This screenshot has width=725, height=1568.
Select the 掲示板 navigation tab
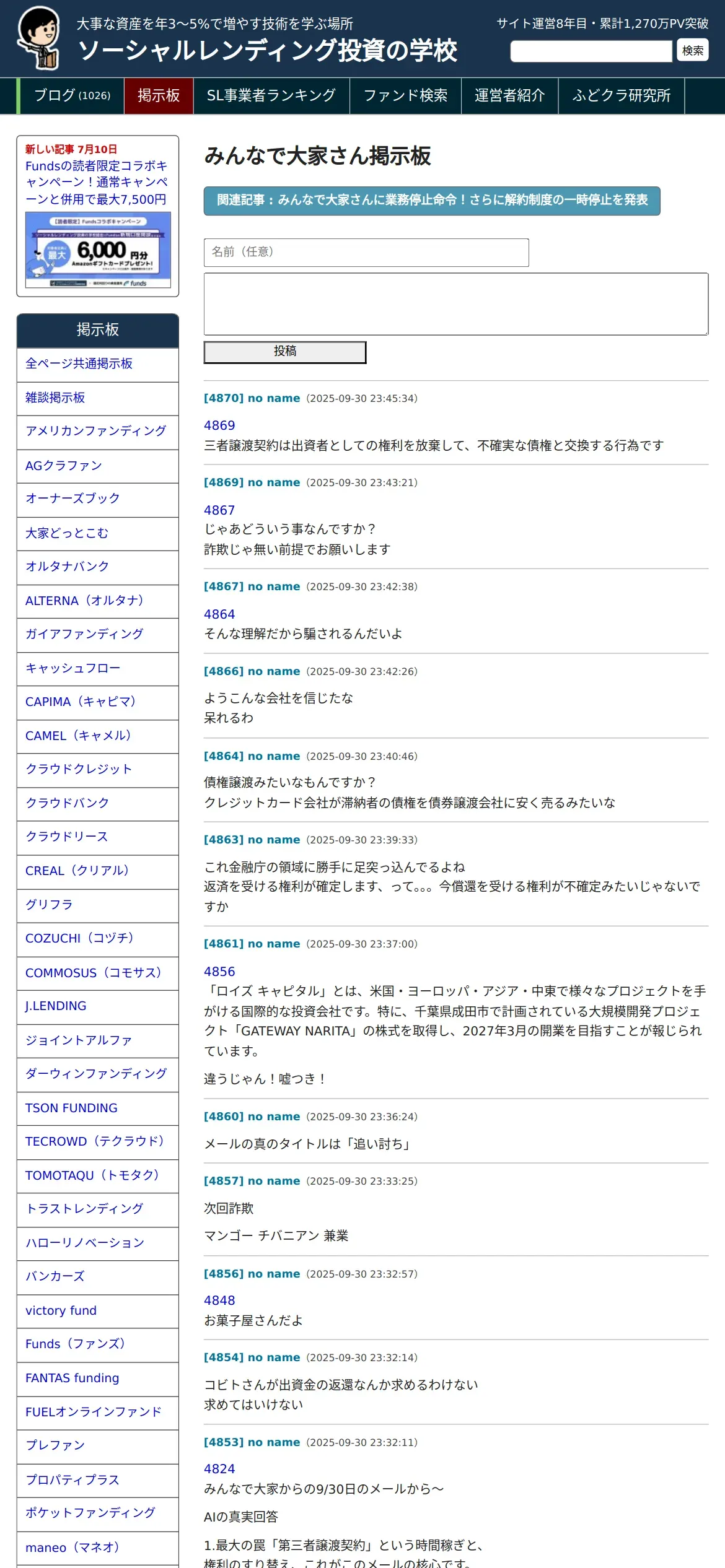[159, 95]
